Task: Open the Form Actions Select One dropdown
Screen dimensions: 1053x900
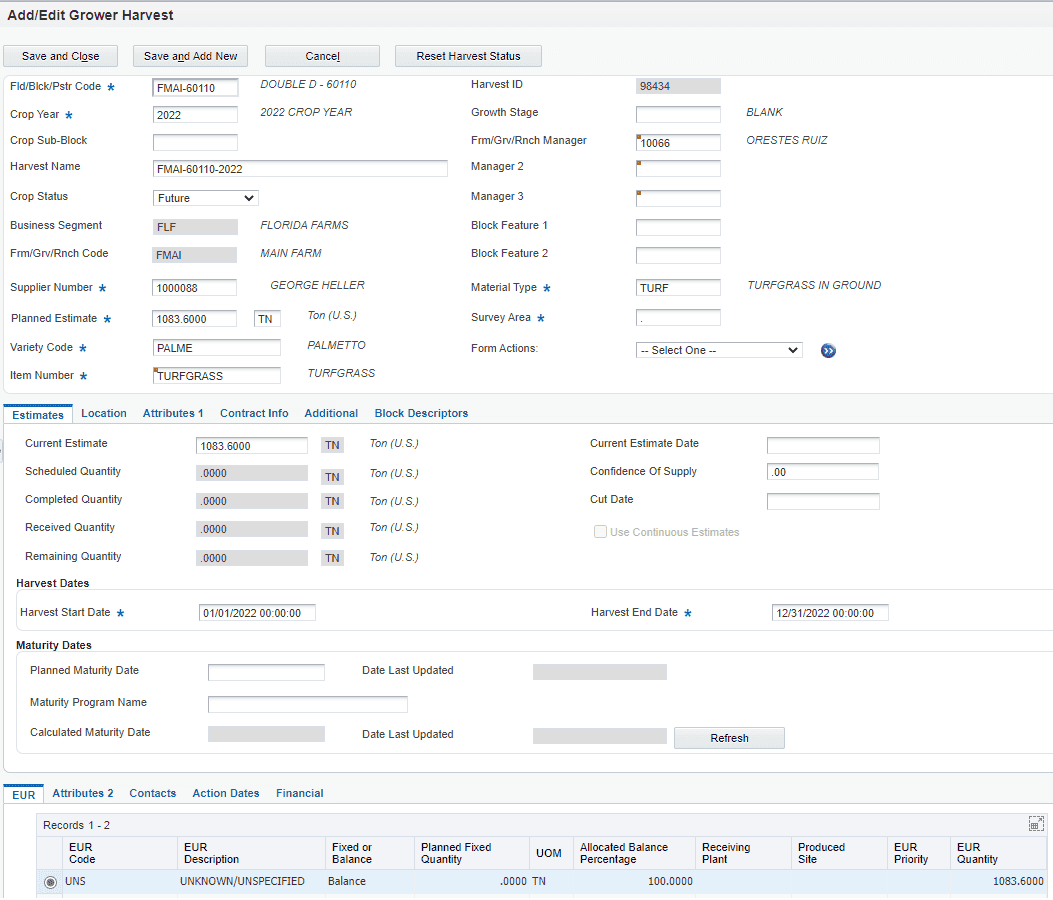Action: 719,350
